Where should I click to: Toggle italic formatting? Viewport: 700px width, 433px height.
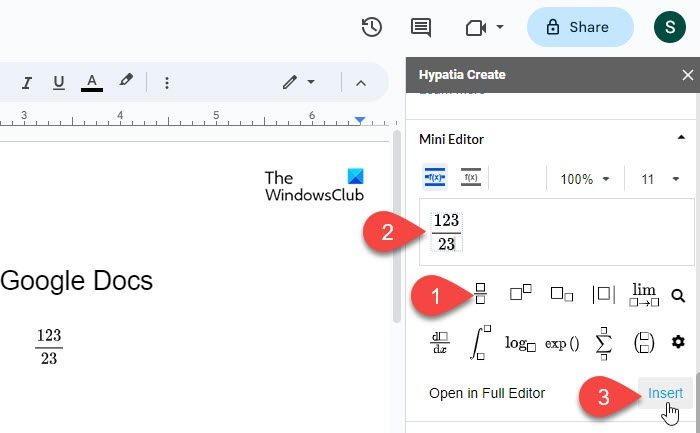pos(27,83)
